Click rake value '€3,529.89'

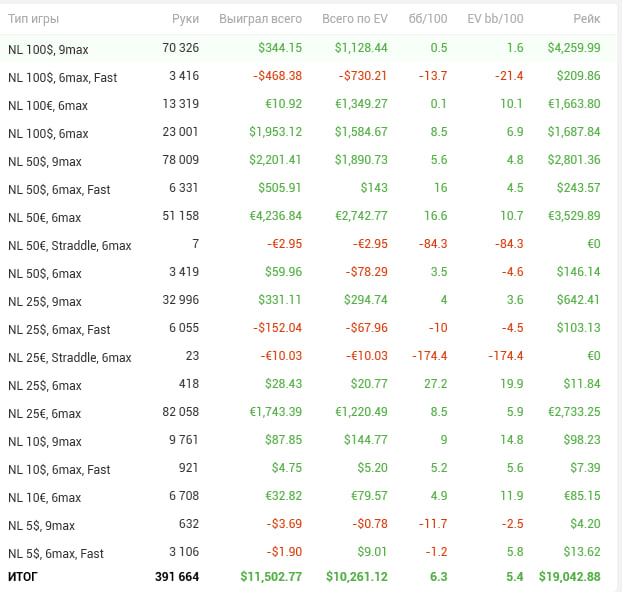pos(574,216)
